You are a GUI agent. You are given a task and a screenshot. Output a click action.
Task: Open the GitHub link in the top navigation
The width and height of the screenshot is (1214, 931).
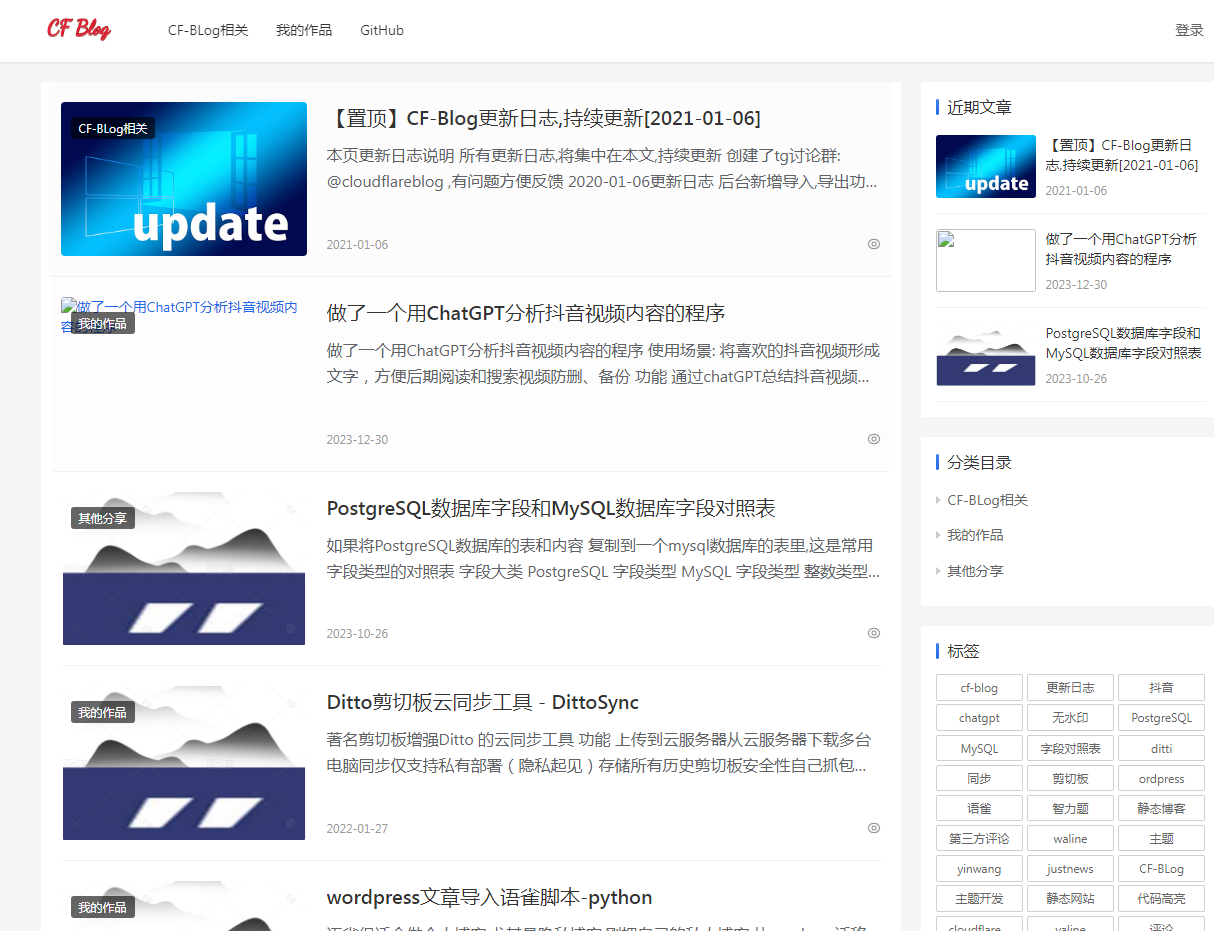382,30
